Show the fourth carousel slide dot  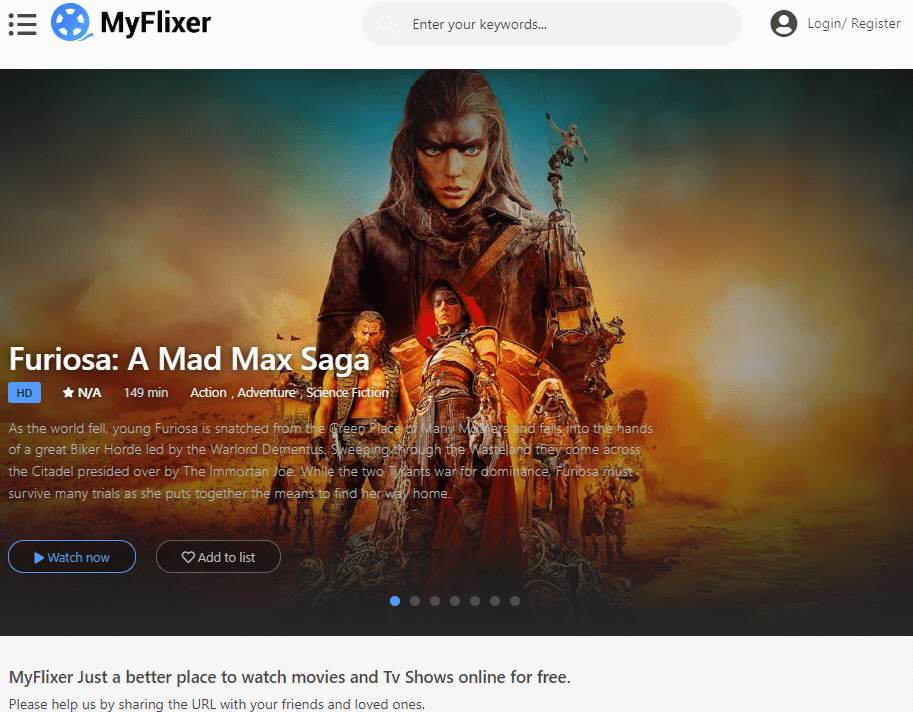pos(455,601)
